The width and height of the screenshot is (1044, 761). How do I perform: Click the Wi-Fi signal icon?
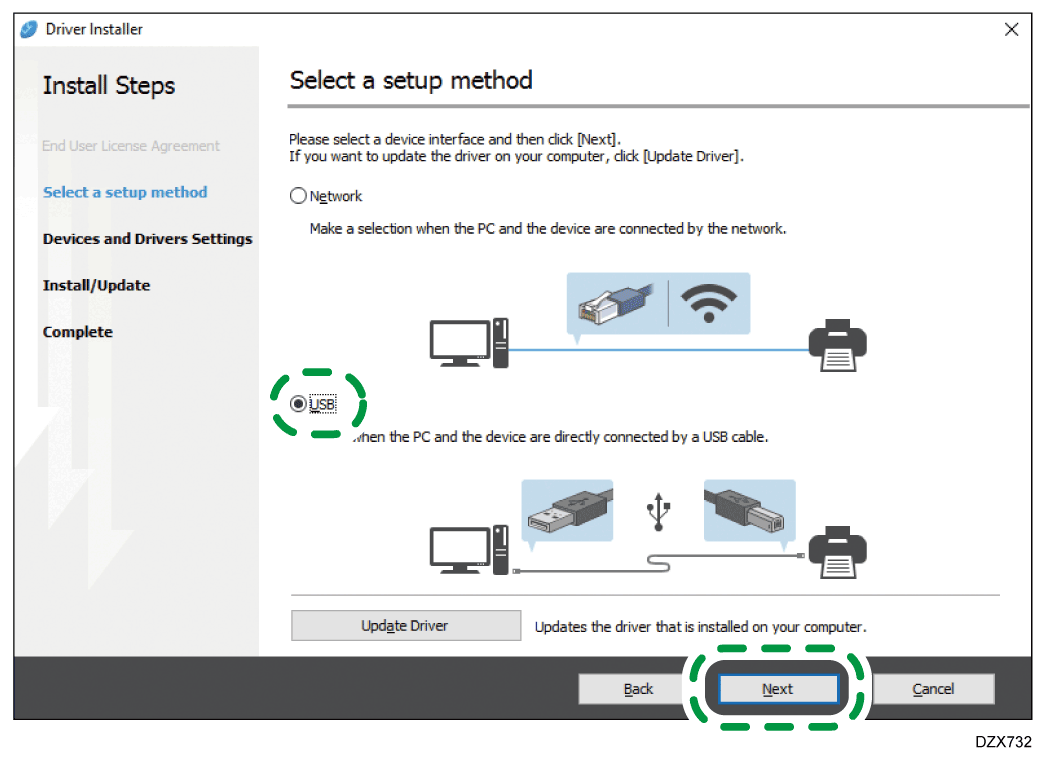708,300
